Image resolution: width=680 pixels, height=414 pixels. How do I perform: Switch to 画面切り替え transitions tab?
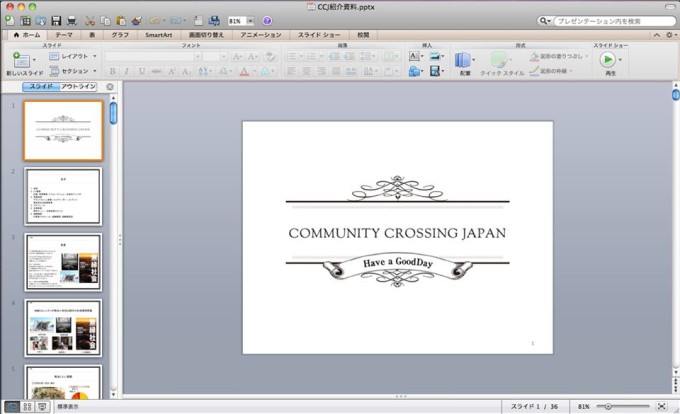206,35
